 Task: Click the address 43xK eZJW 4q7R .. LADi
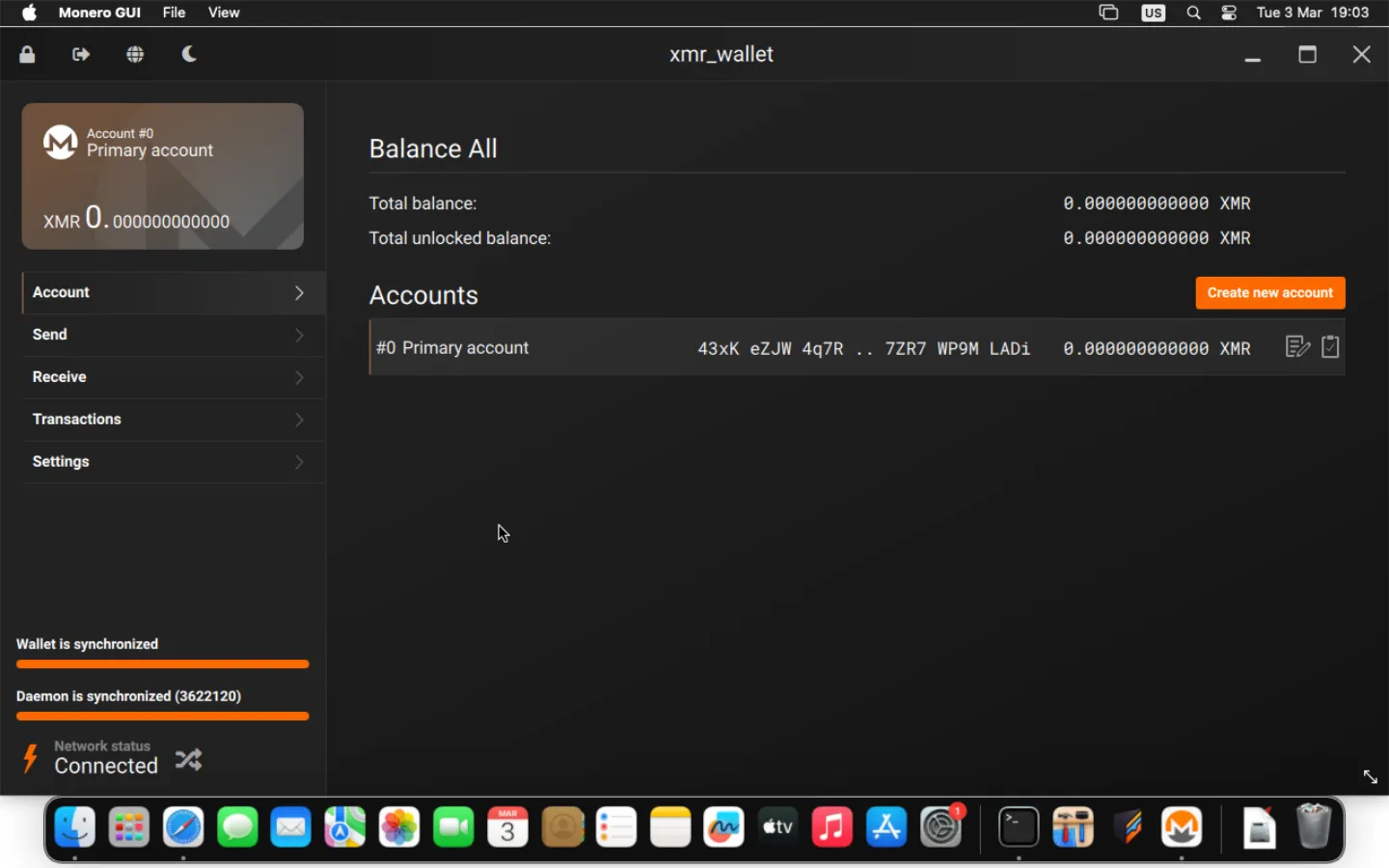tap(863, 348)
